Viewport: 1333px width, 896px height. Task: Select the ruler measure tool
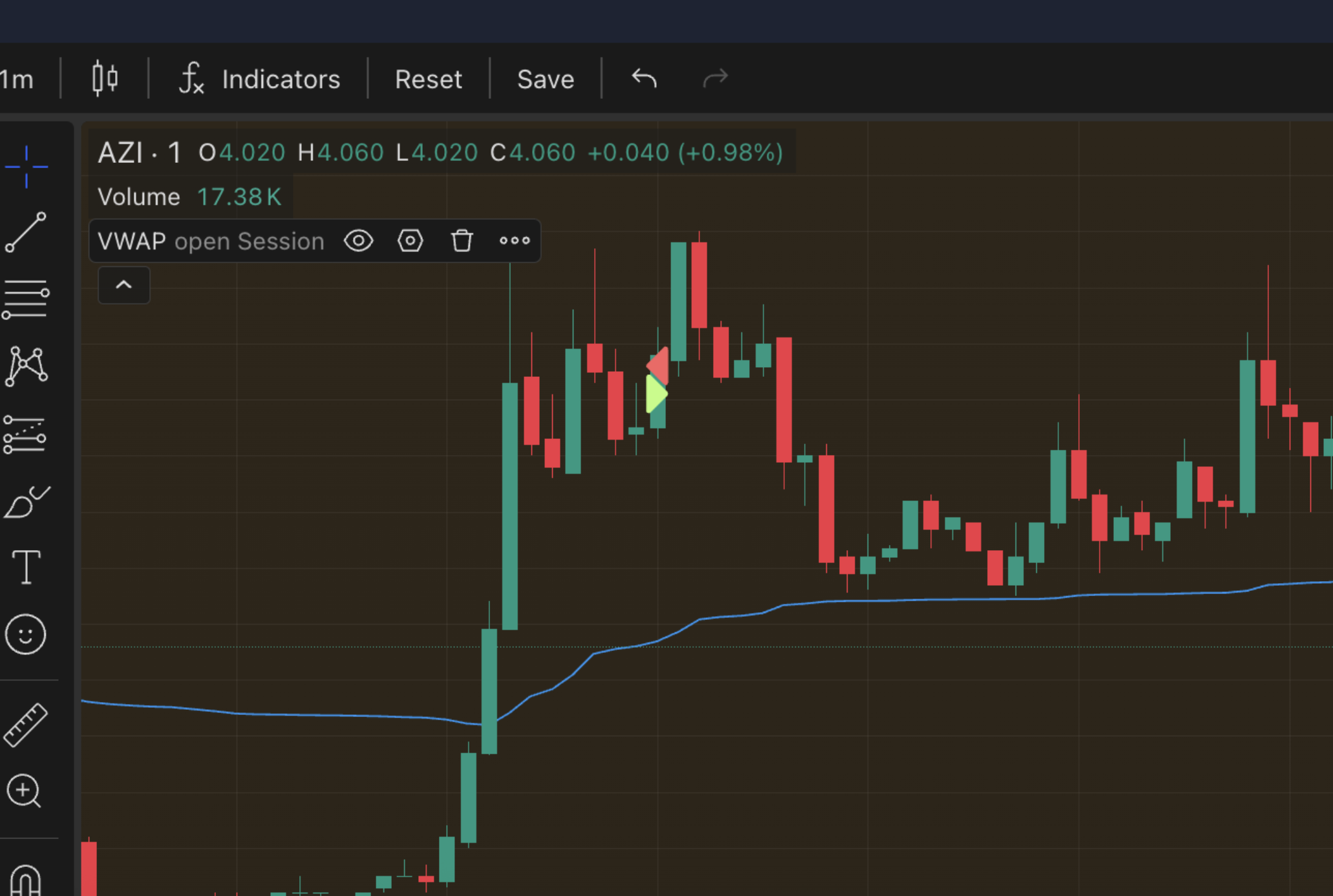26,725
